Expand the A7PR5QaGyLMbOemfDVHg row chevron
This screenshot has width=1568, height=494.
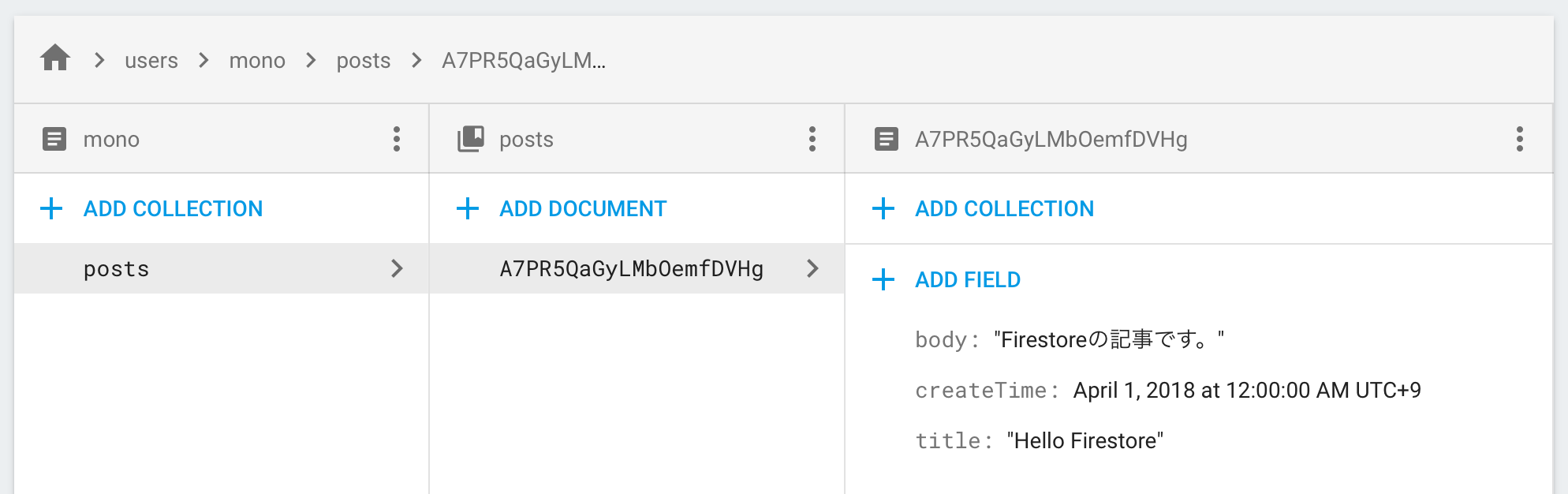(812, 268)
